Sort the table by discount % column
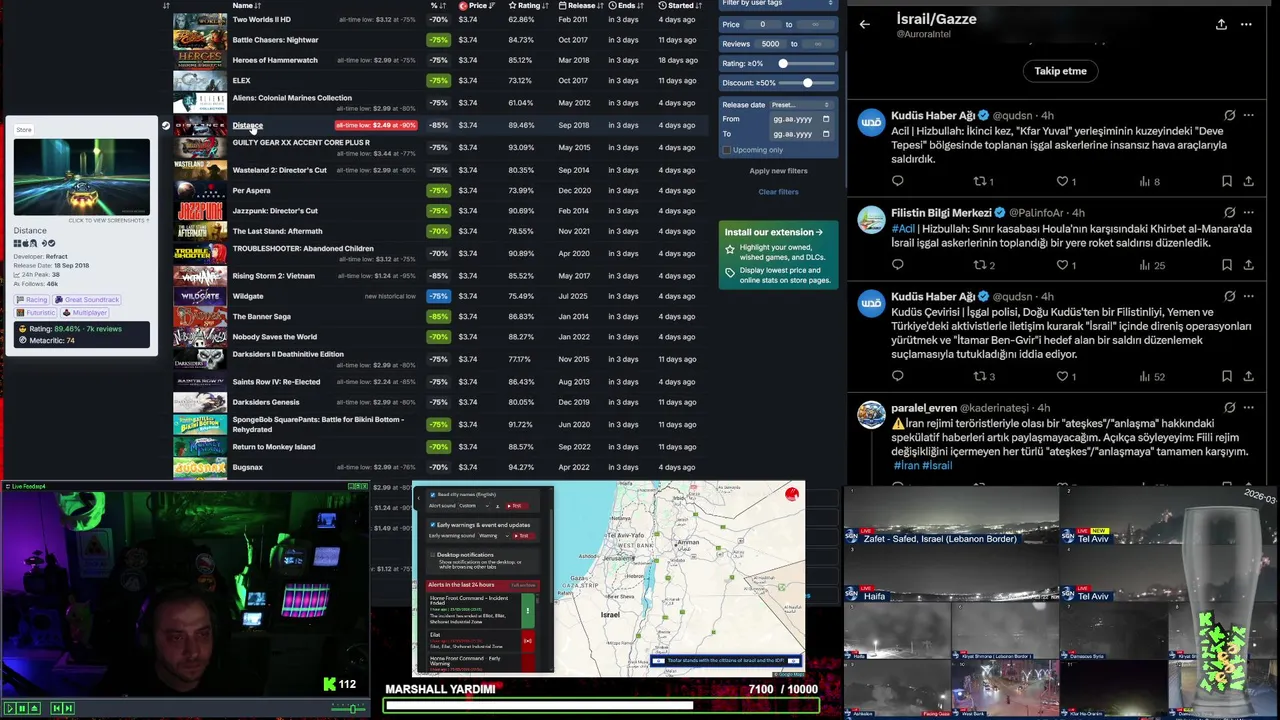The width and height of the screenshot is (1280, 720). coord(438,6)
